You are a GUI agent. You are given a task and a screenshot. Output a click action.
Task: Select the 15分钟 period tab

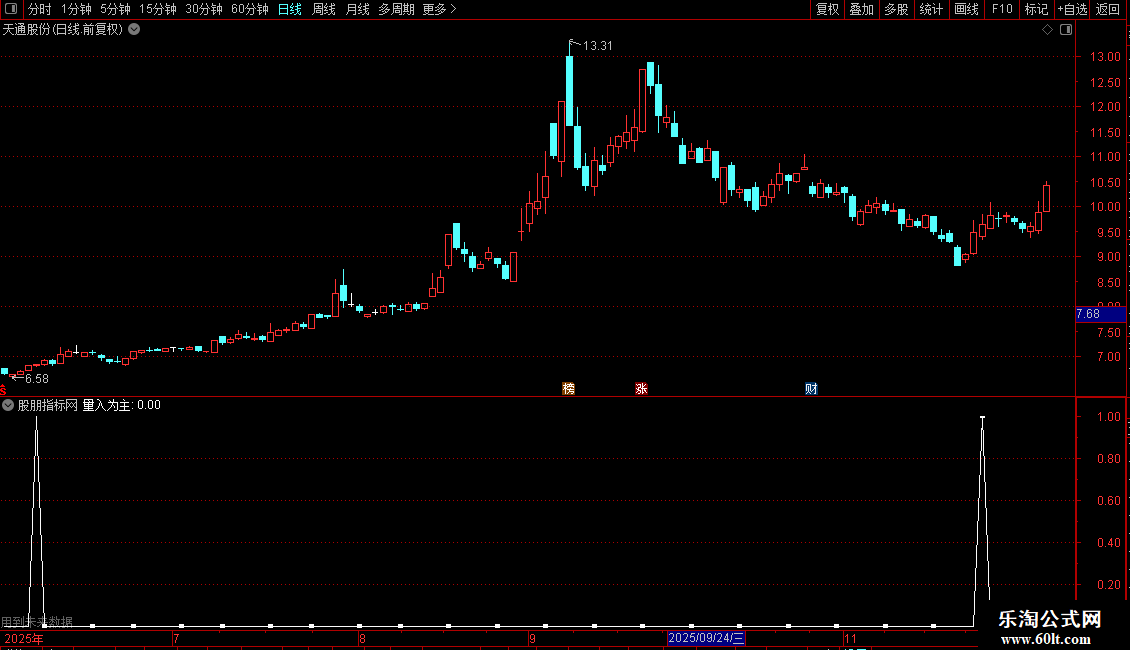coord(157,9)
